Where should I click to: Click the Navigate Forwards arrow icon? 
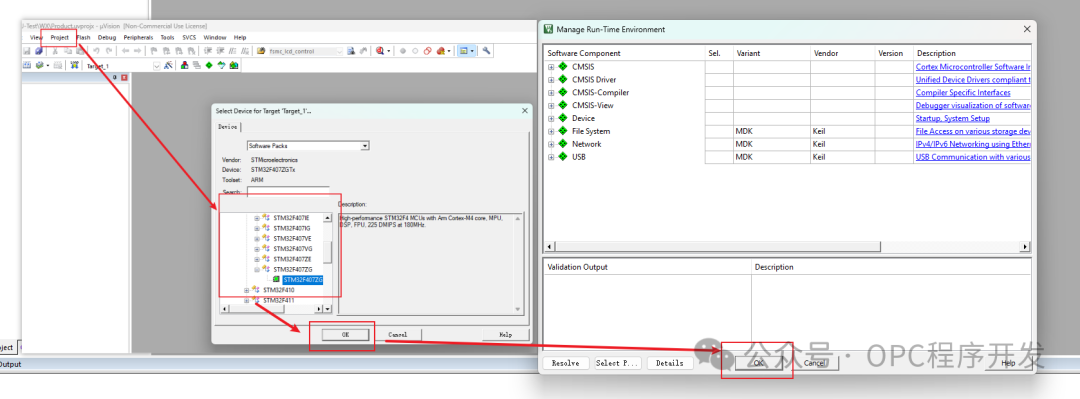(x=138, y=51)
